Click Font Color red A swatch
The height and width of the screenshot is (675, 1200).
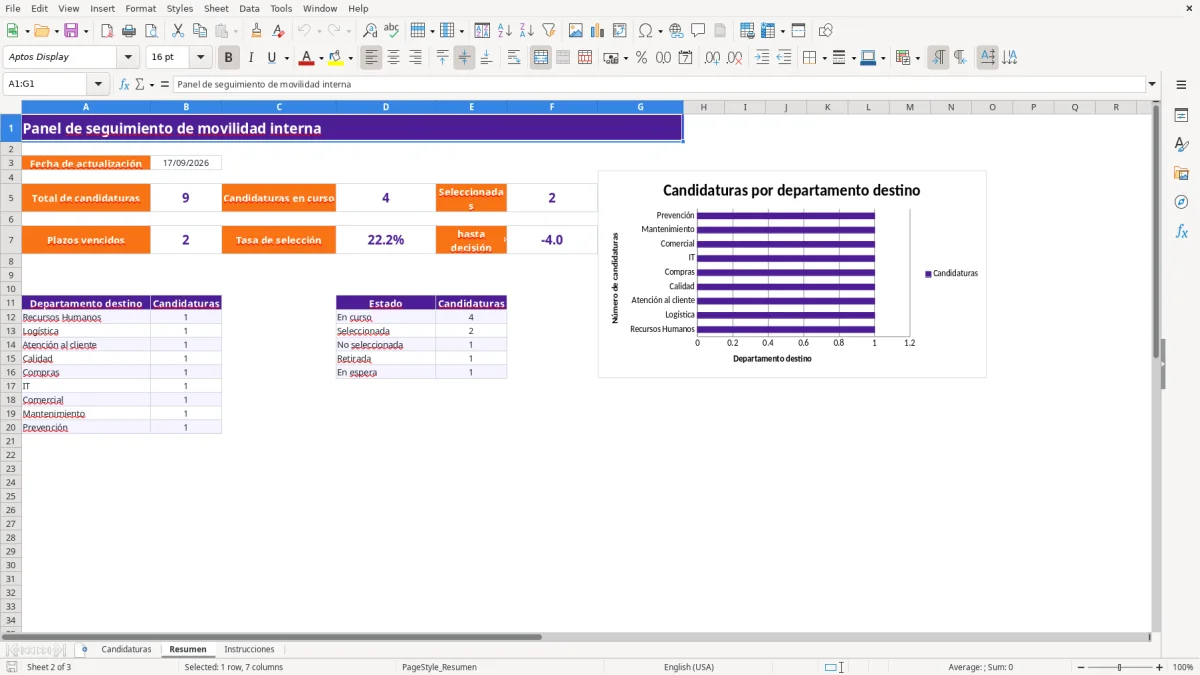coord(307,58)
